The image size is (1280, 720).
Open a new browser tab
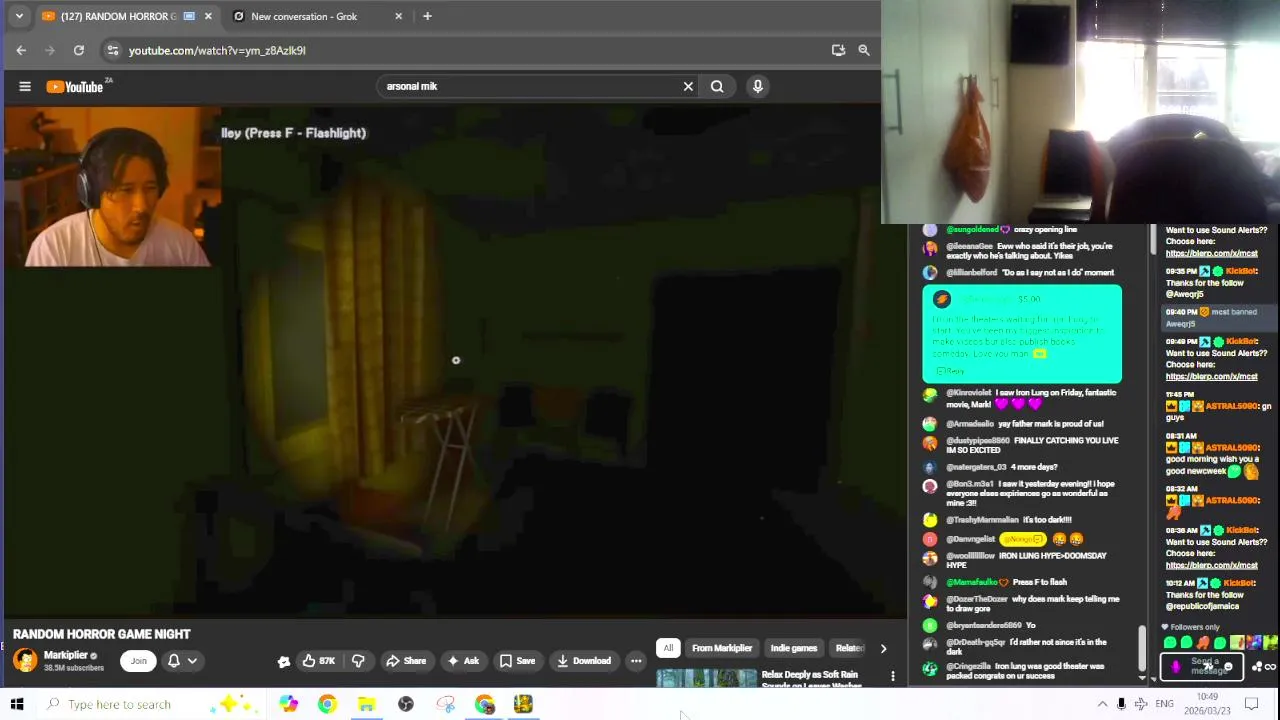click(x=427, y=16)
